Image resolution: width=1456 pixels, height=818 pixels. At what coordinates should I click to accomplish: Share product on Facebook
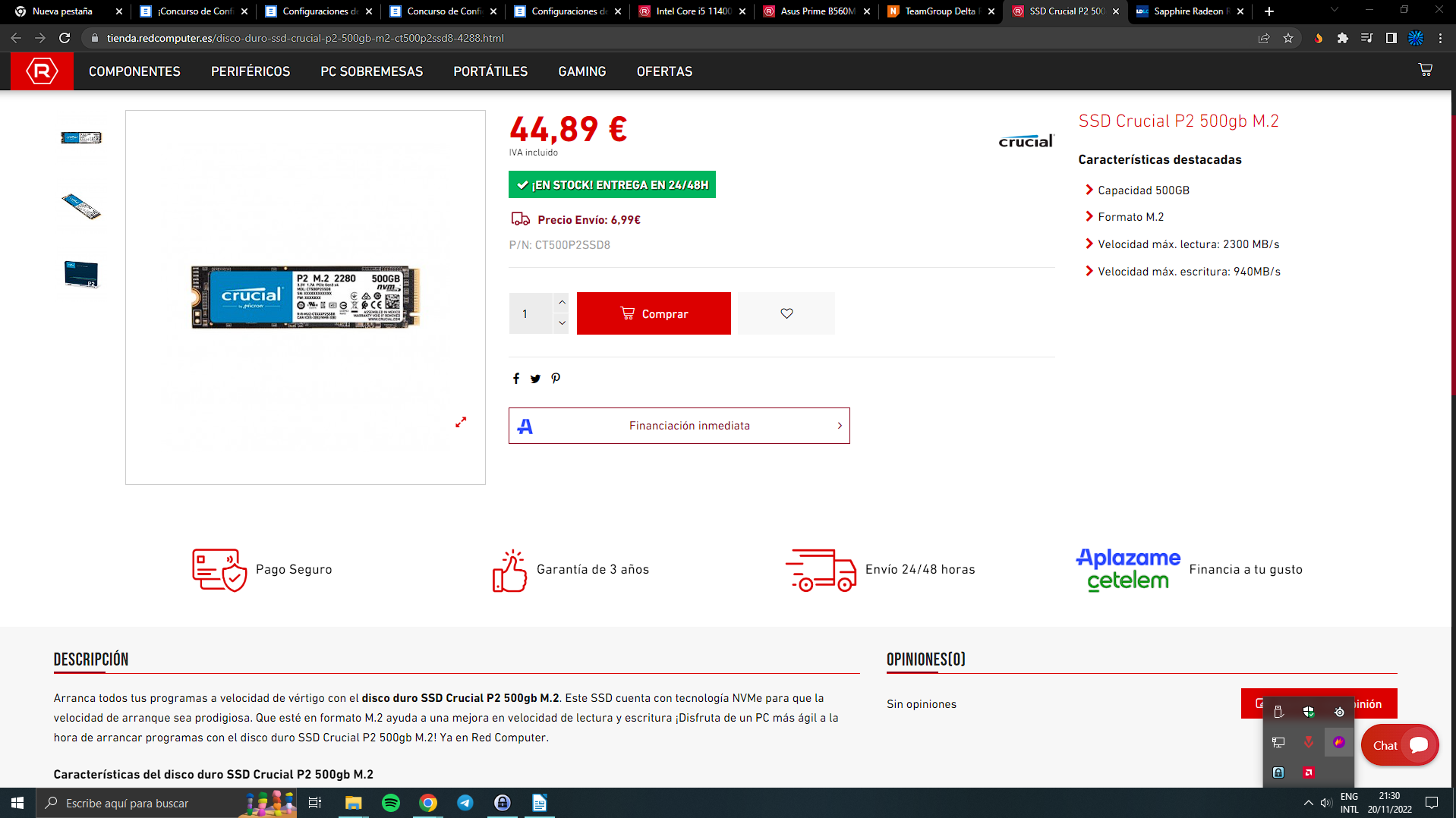[x=516, y=379]
